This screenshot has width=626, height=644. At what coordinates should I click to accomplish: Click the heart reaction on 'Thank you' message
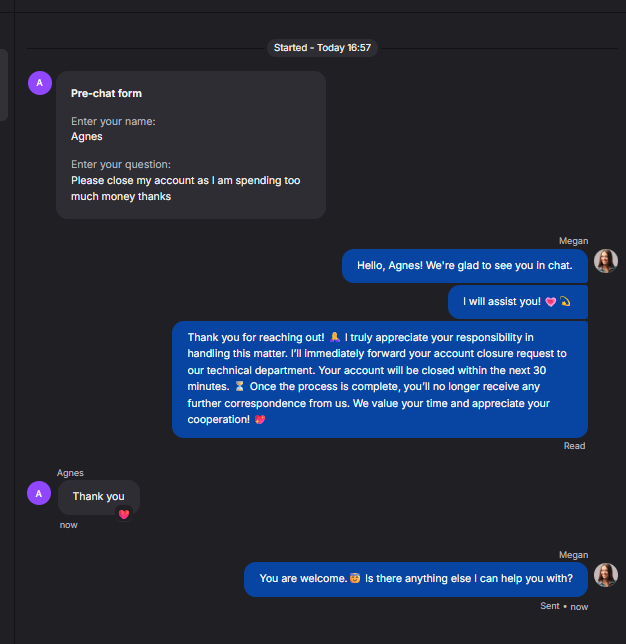[124, 514]
